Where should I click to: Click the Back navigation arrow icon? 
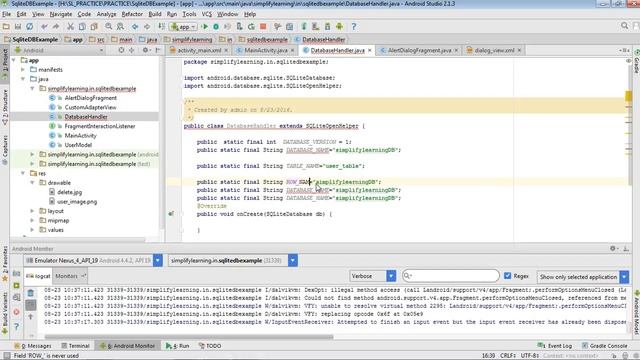(135, 27)
